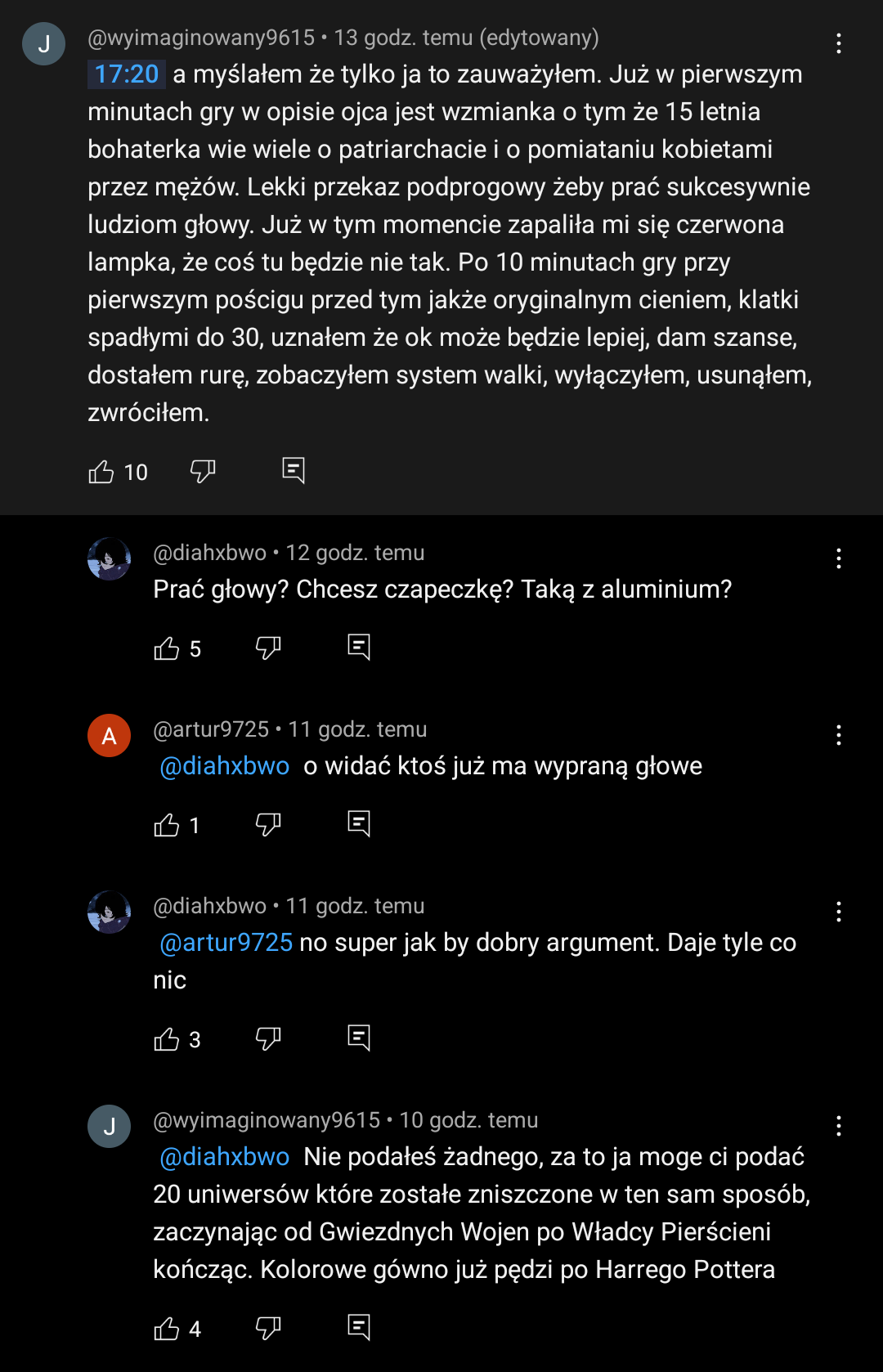Like the top comment by @wyimaginowany9615

[101, 472]
